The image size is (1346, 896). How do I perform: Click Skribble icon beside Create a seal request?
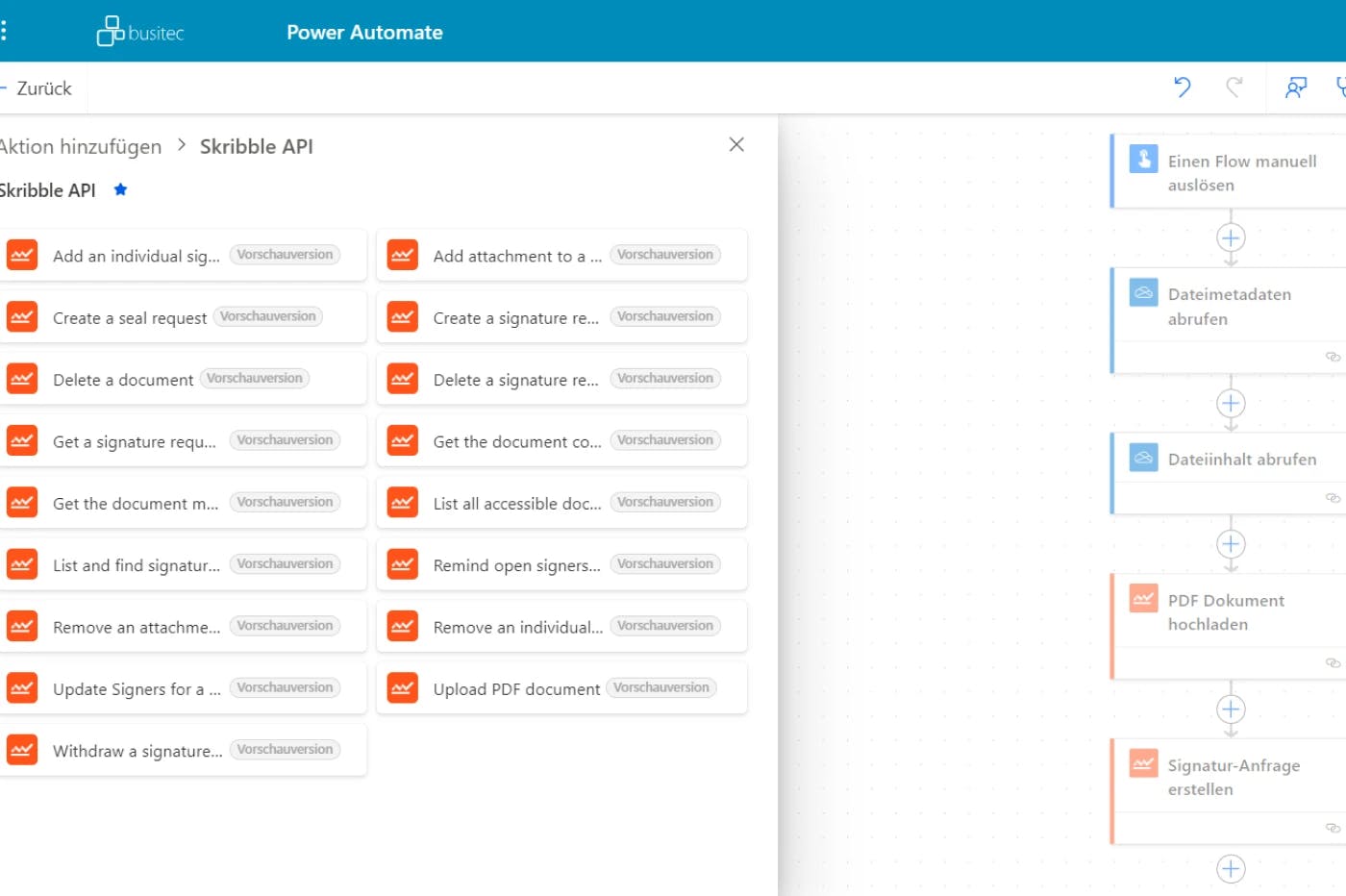point(22,317)
